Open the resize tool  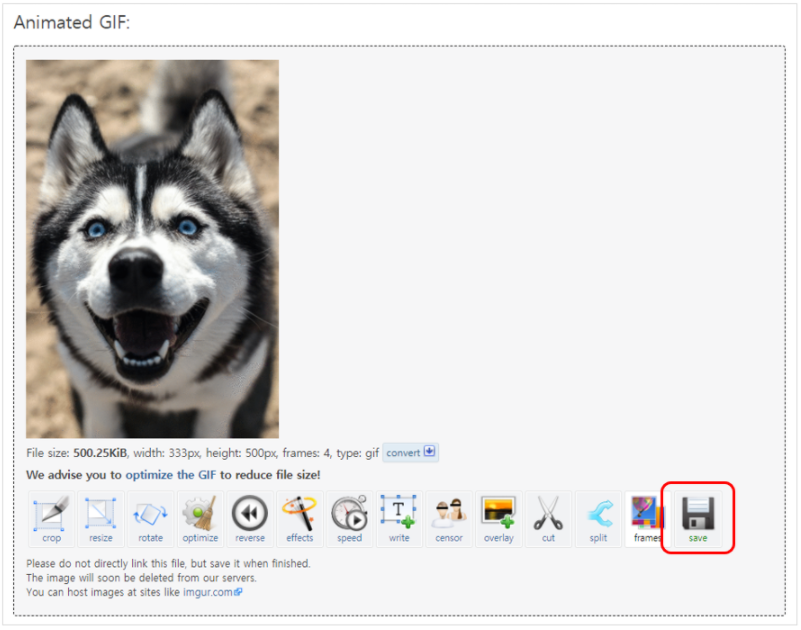101,519
